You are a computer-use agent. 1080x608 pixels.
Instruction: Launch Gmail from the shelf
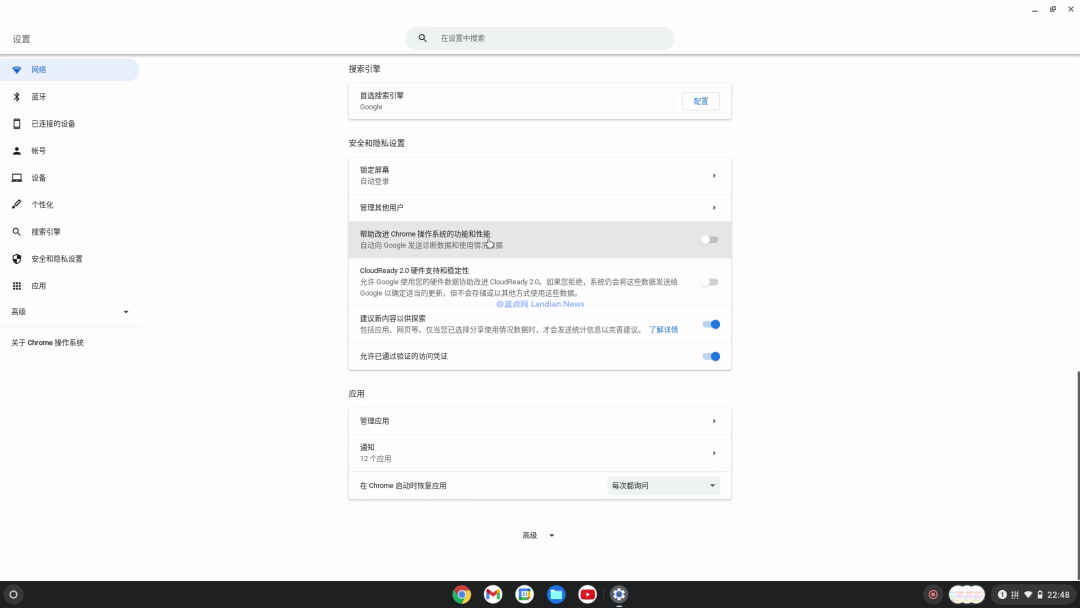coord(492,593)
